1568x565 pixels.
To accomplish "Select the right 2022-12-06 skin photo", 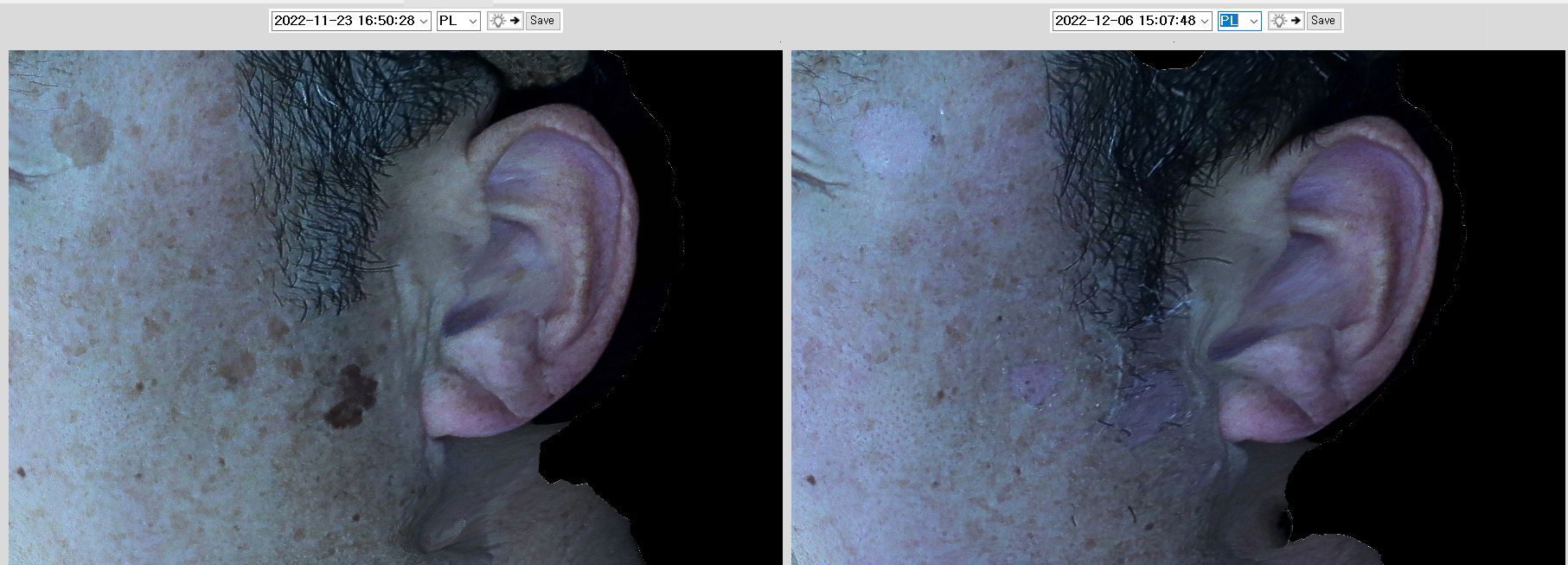I will pos(1178,307).
